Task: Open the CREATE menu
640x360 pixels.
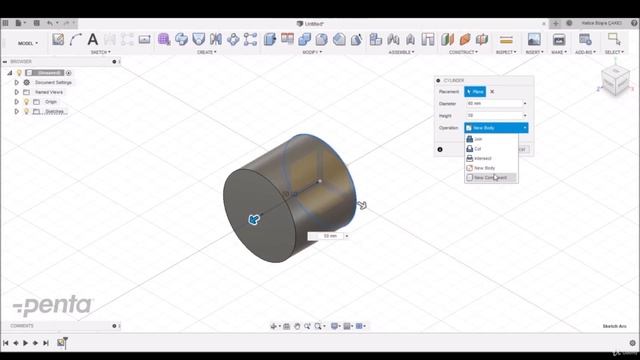Action: click(x=207, y=52)
